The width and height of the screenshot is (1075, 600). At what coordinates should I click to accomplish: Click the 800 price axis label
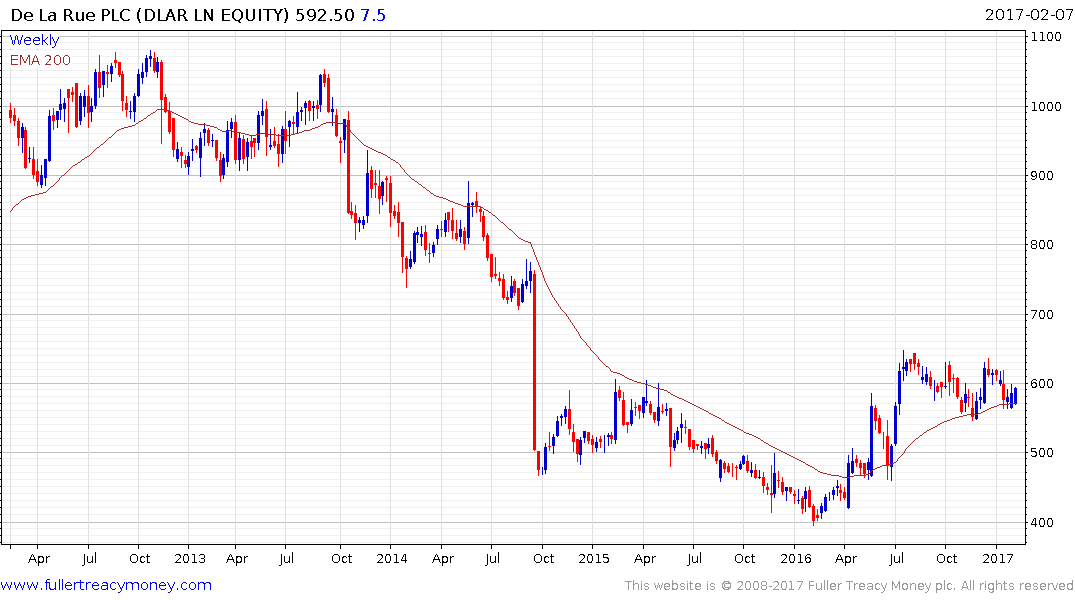coord(1042,245)
